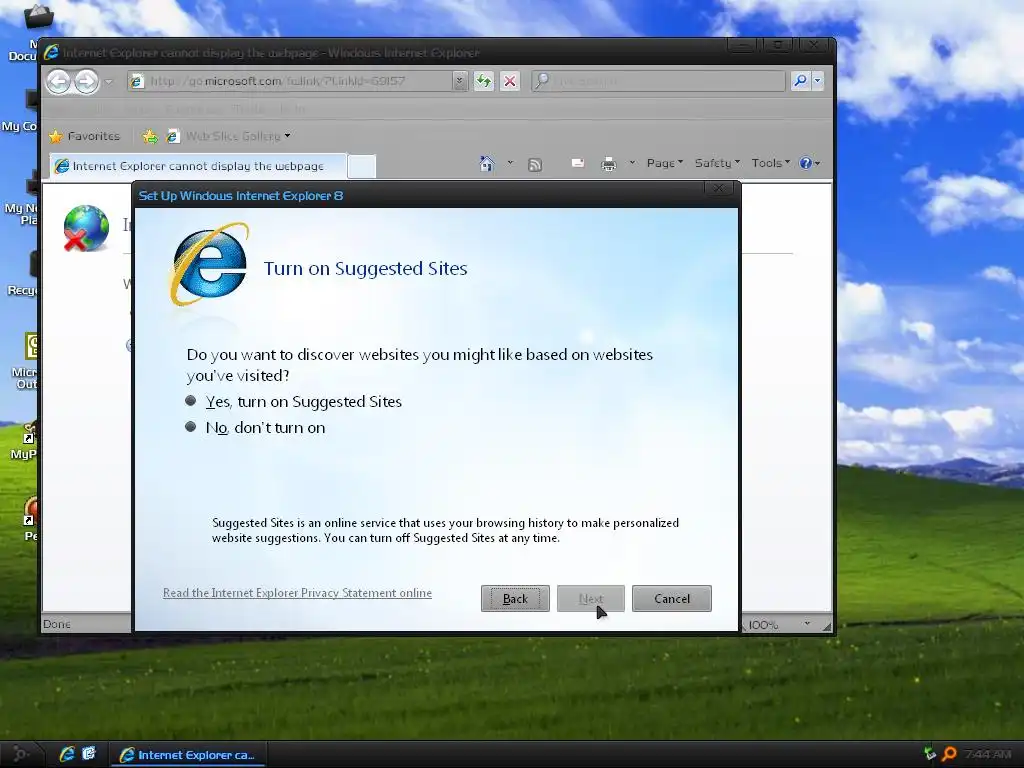The height and width of the screenshot is (768, 1024).
Task: Go forward with the browser Forward arrow
Action: point(86,82)
